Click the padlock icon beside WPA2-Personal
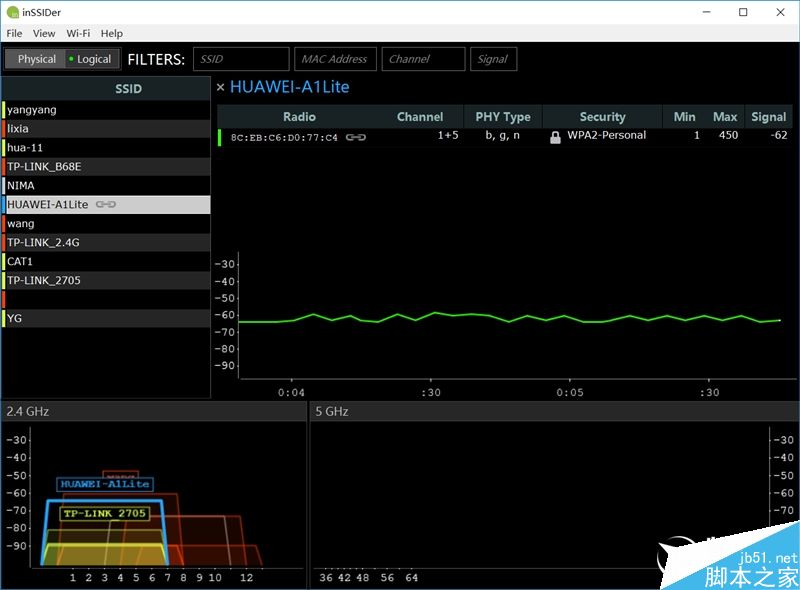The height and width of the screenshot is (590, 800). click(x=555, y=137)
